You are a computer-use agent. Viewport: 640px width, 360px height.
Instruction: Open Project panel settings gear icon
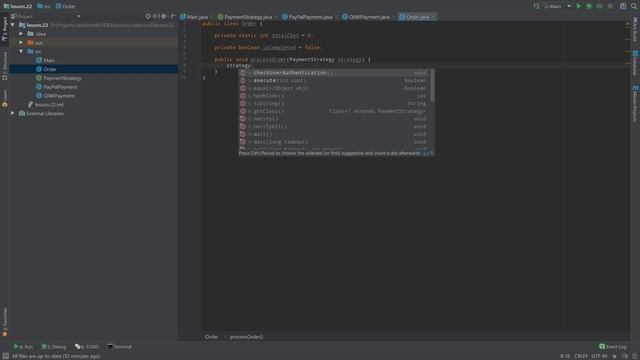pyautogui.click(x=164, y=16)
